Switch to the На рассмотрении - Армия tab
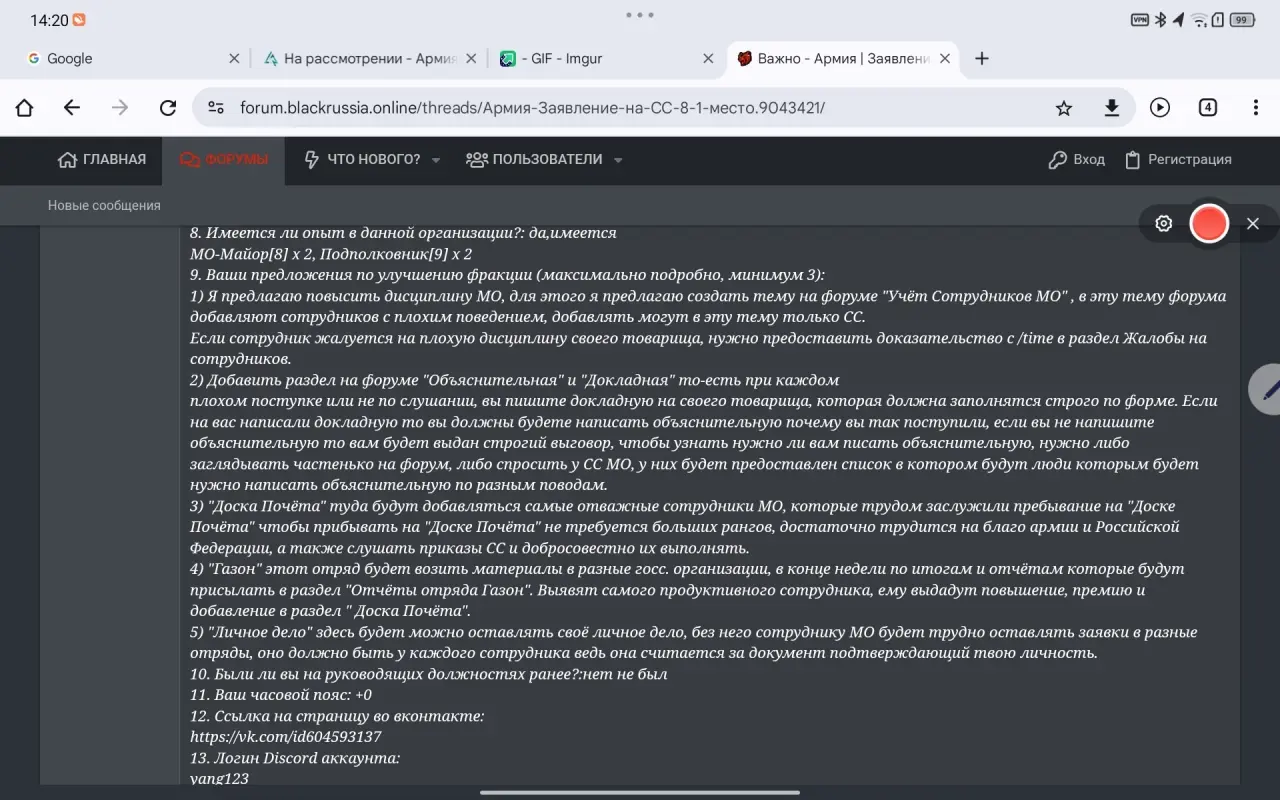1280x800 pixels. (x=368, y=59)
